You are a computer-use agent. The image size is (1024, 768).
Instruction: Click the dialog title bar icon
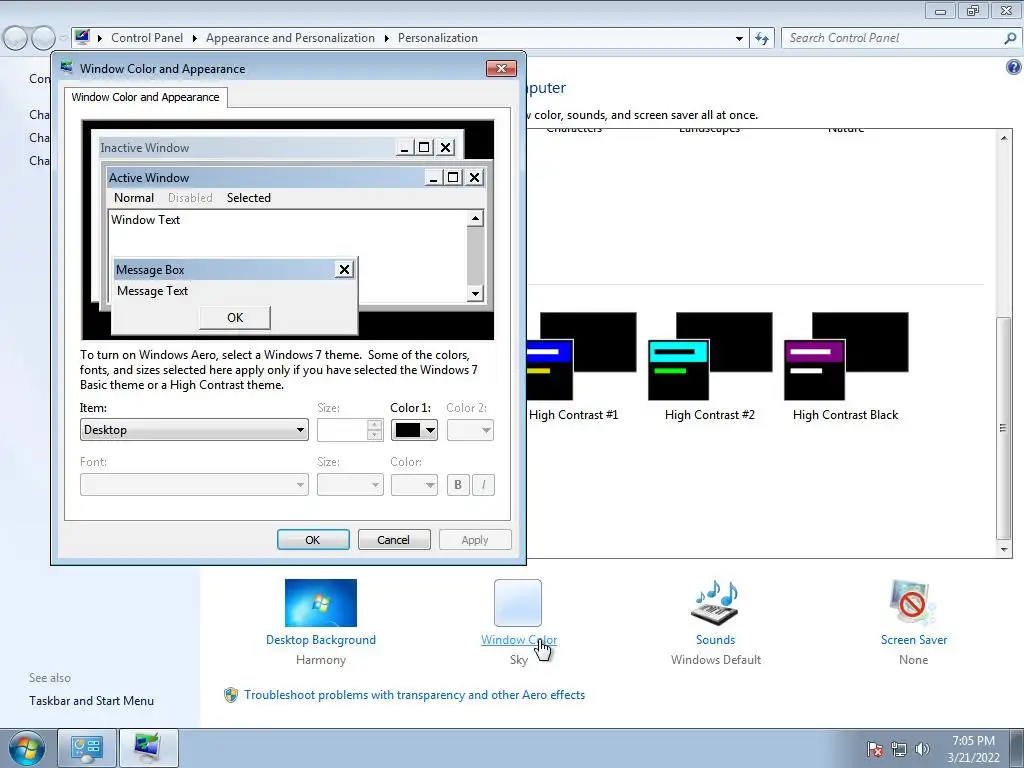tap(67, 67)
